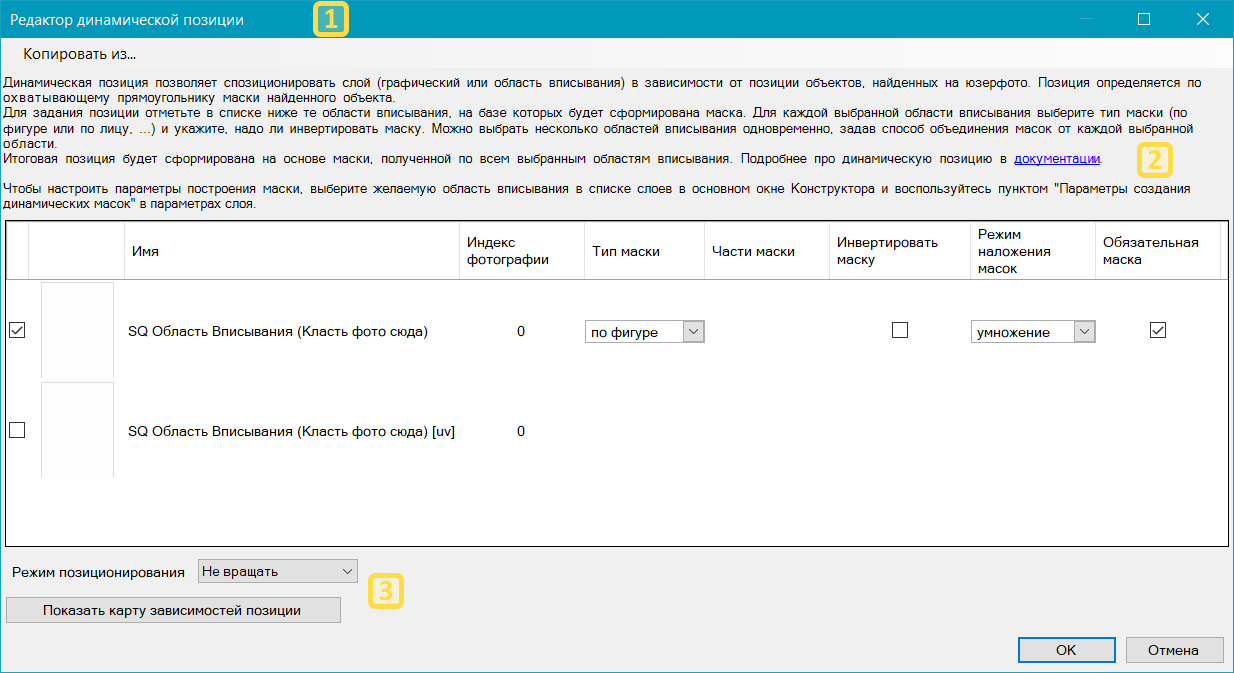Click "Показать карту зависимостей позиции" button
This screenshot has width=1234, height=673.
click(x=172, y=610)
